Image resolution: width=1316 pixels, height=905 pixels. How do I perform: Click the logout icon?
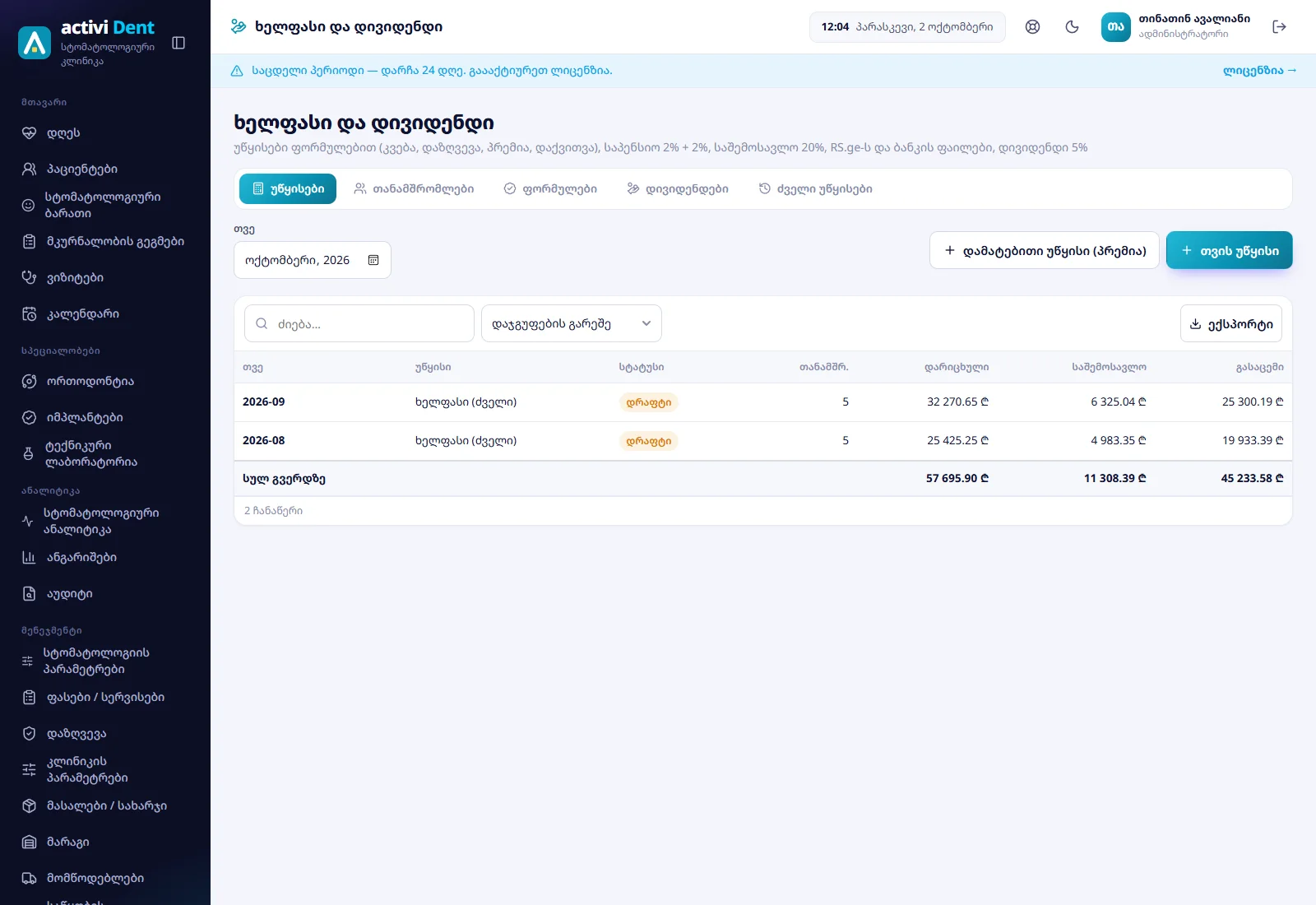pos(1279,26)
